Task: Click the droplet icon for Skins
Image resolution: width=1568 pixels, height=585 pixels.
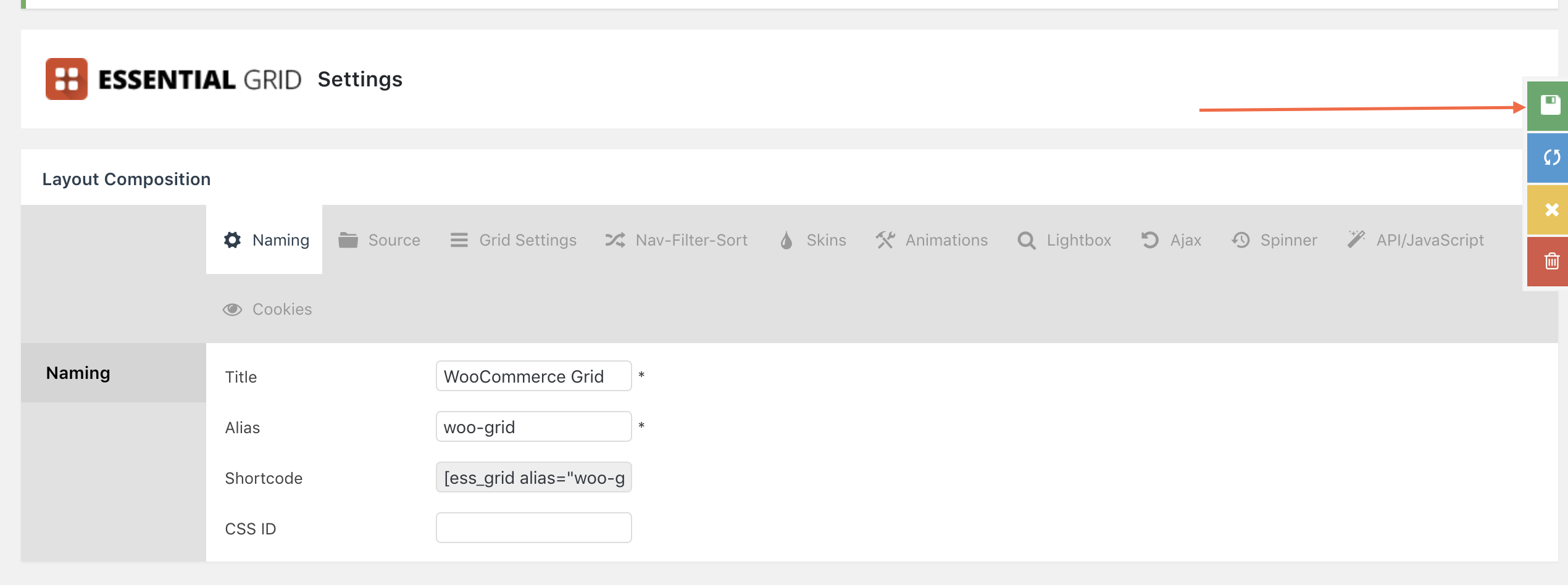Action: [786, 240]
